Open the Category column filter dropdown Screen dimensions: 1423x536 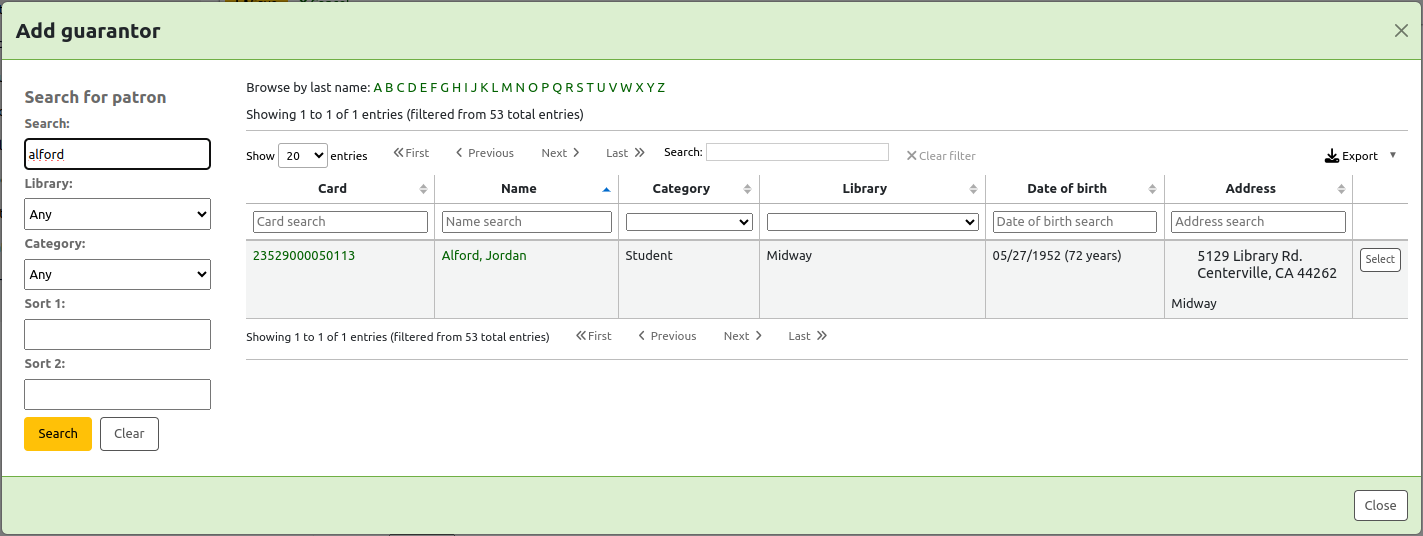689,222
